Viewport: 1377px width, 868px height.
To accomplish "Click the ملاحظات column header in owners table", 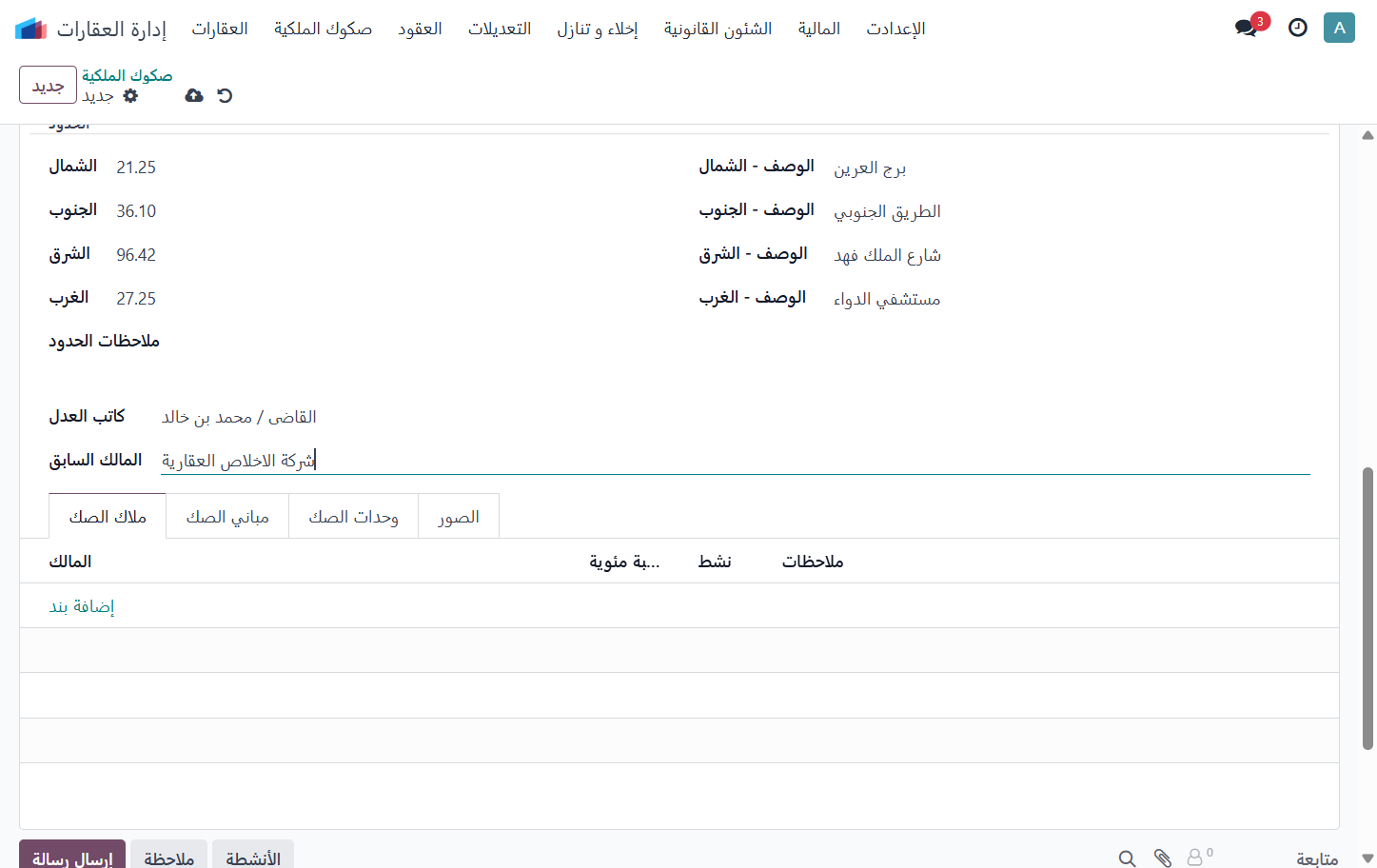I will coord(813,562).
